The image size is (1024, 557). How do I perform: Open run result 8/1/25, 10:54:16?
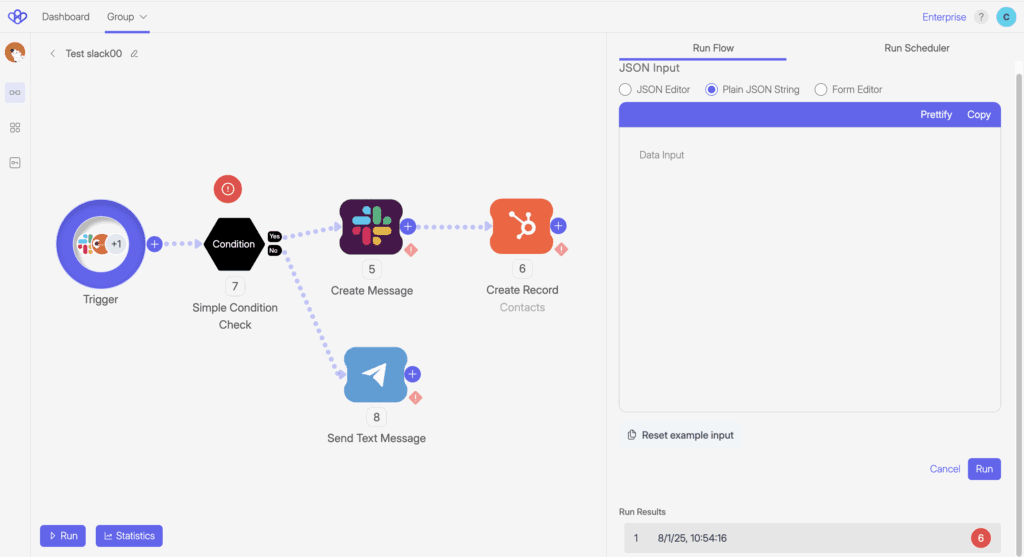pyautogui.click(x=812, y=538)
